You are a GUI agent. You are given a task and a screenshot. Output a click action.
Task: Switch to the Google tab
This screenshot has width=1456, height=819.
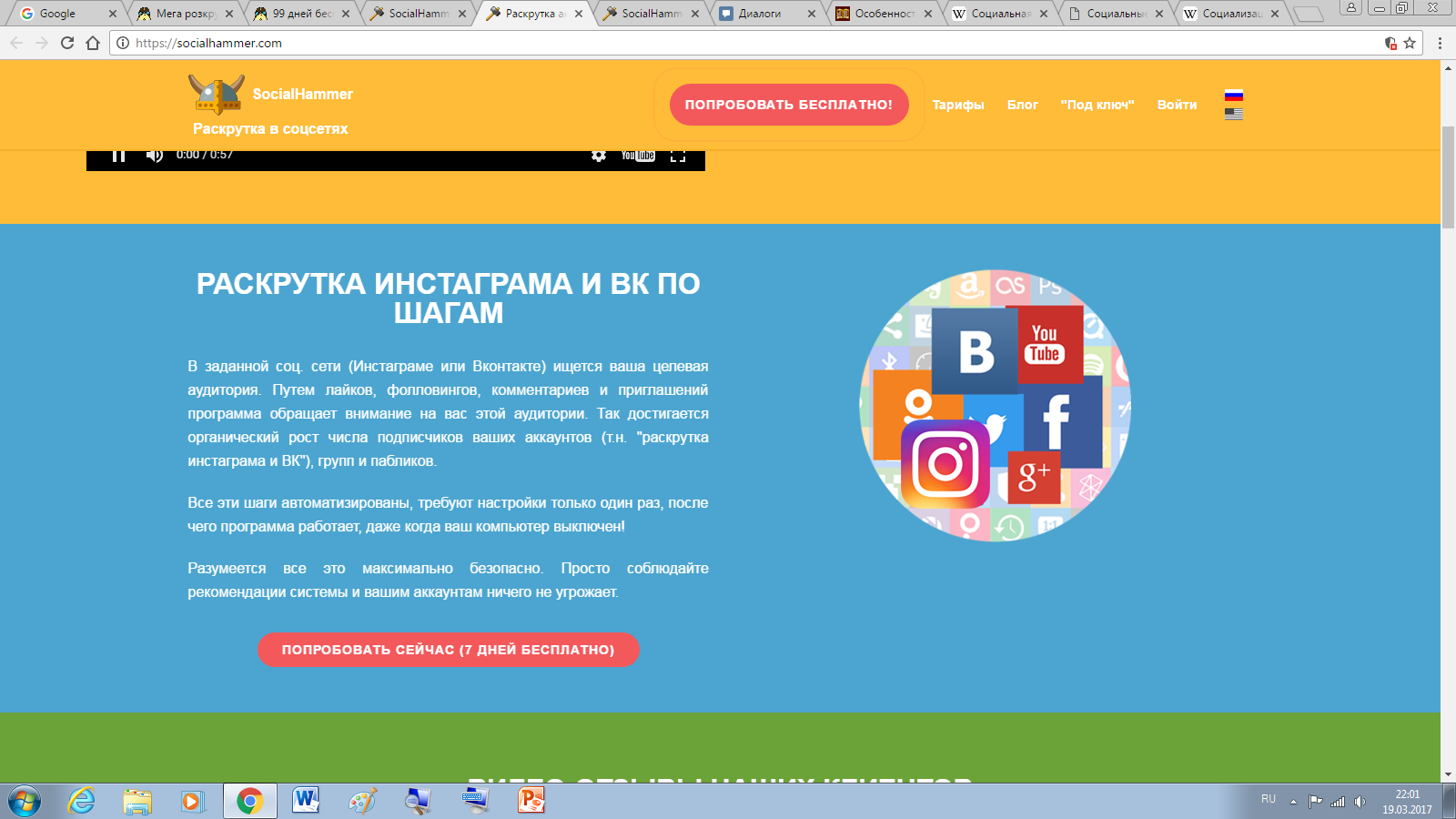69,14
